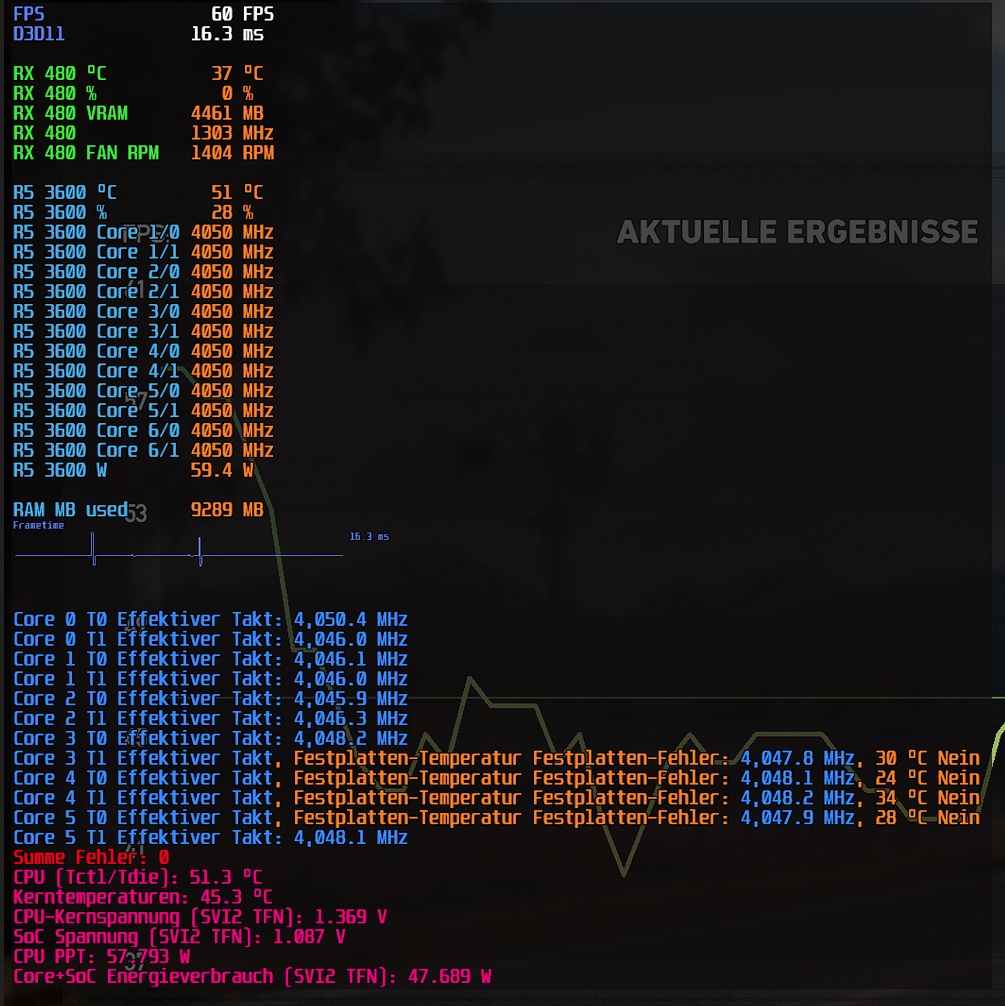Click the RX 480 FAN RPM label
Viewport: 1005px width, 1006px height.
[86, 153]
